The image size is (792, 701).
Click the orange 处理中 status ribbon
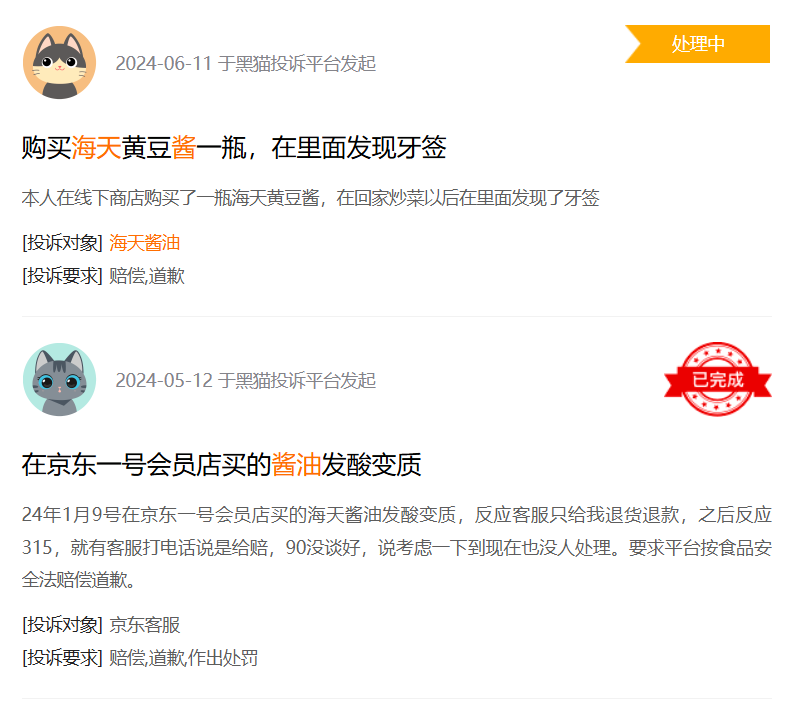pos(697,44)
